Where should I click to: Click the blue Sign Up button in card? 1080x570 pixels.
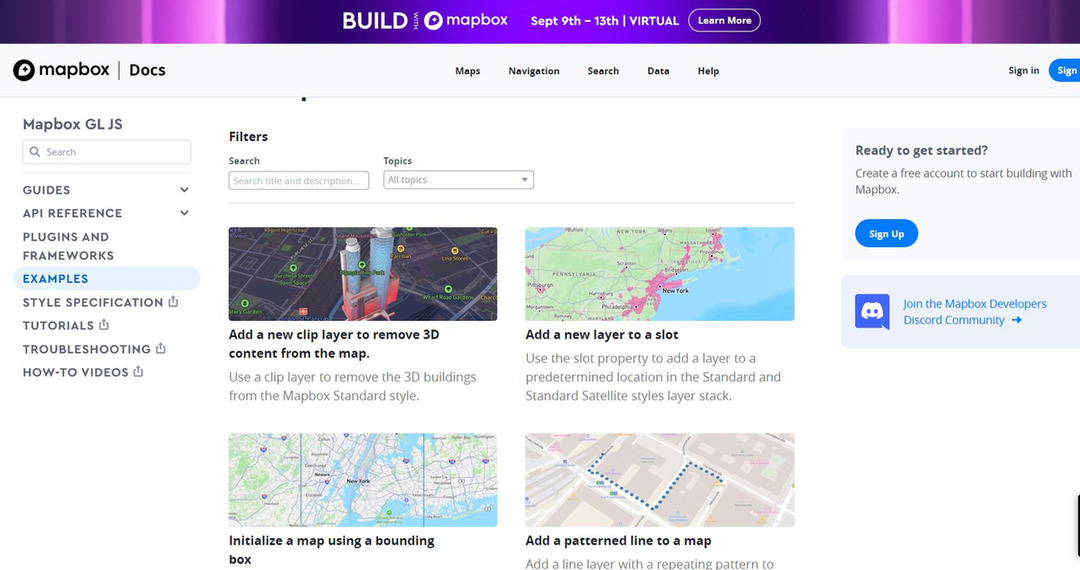click(x=886, y=233)
